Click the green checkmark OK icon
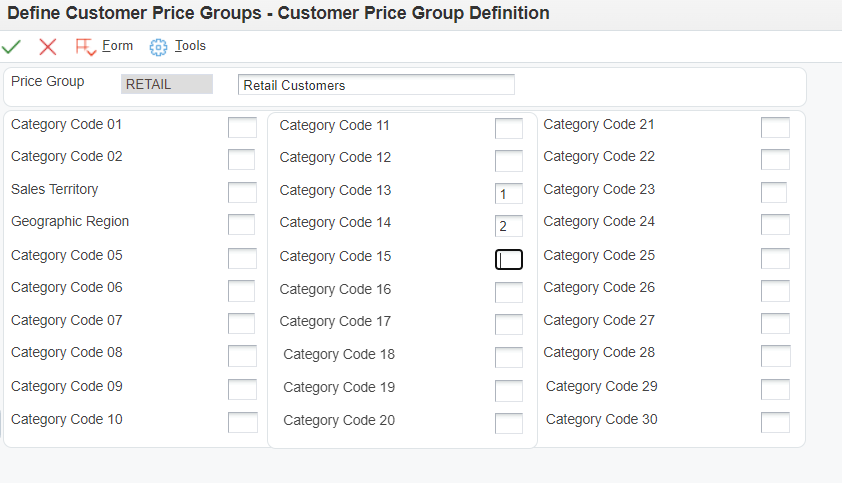 click(12, 47)
